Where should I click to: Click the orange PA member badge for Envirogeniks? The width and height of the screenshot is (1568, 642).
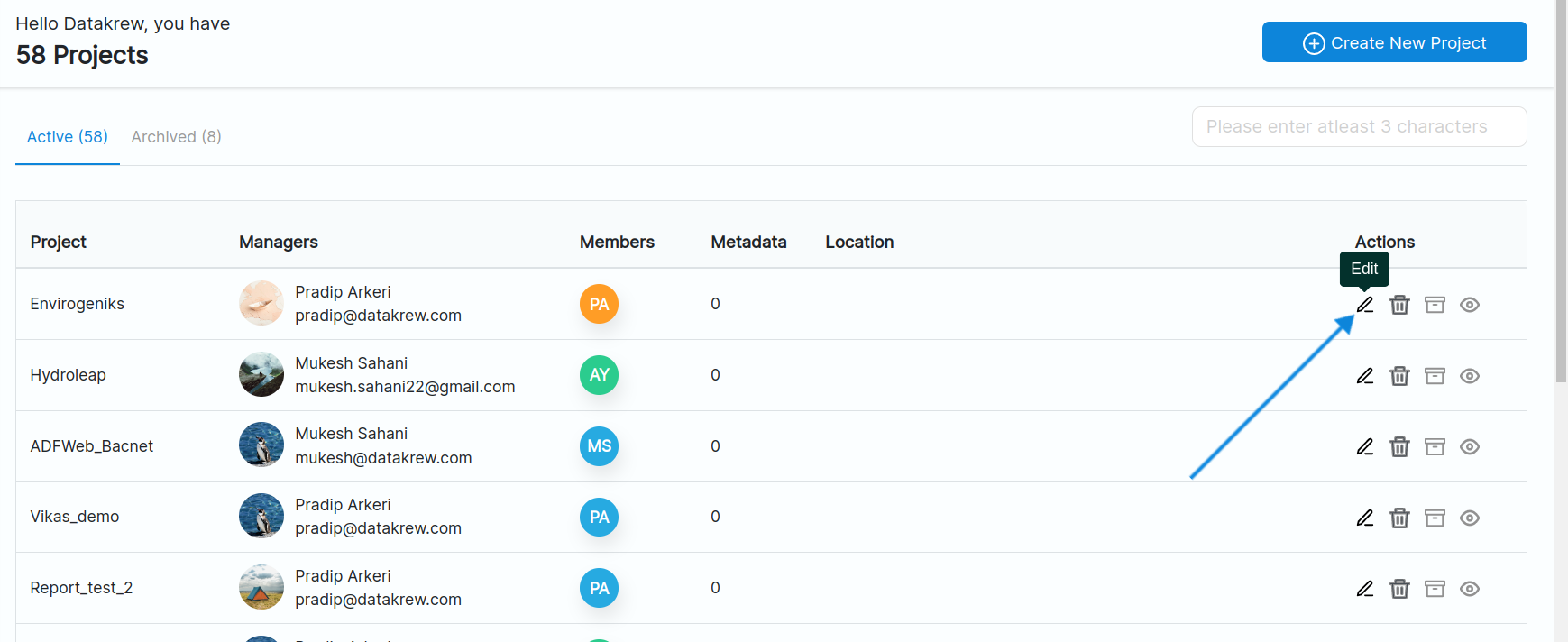(599, 304)
